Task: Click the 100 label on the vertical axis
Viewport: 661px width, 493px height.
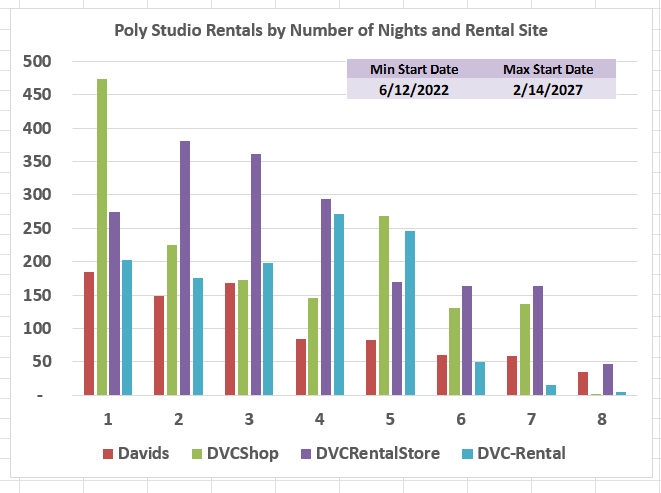Action: click(x=37, y=329)
